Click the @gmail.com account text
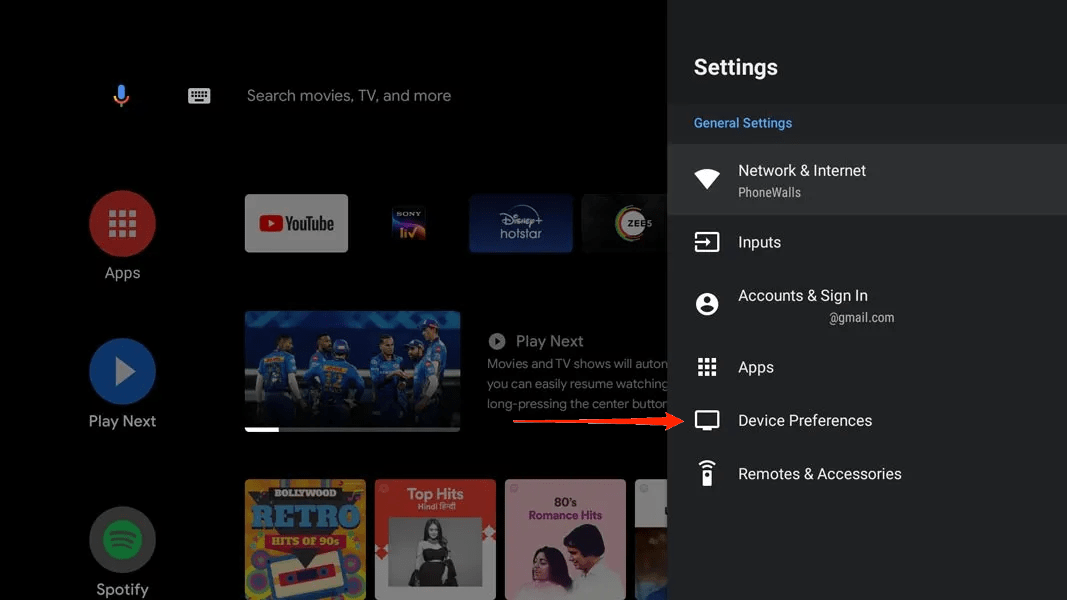 tap(861, 318)
